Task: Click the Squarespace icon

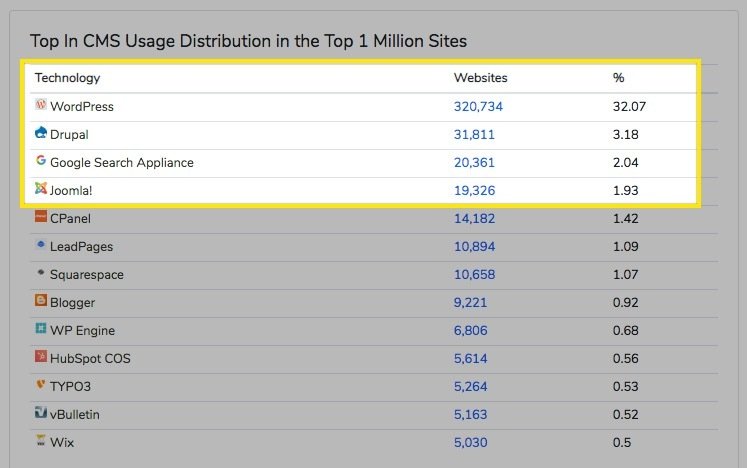Action: (x=41, y=273)
